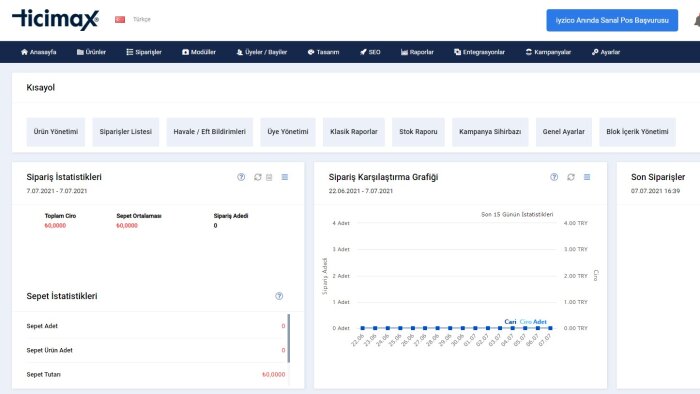Click the Üye Yönetimi shortcut

click(288, 132)
